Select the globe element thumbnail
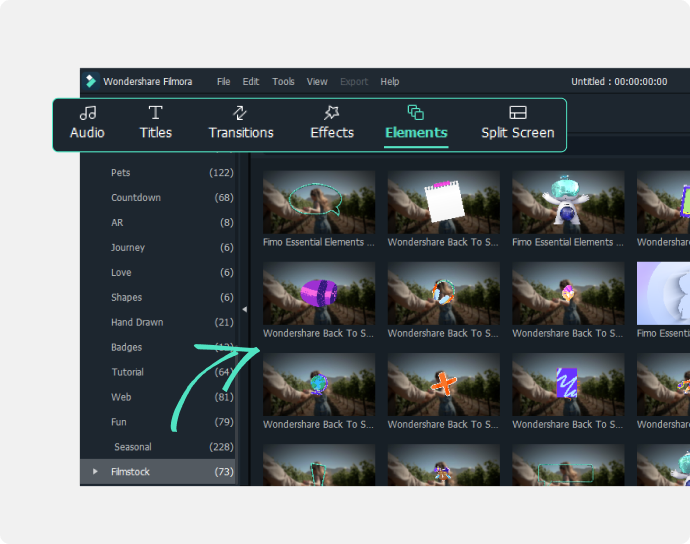690x544 pixels. click(319, 385)
